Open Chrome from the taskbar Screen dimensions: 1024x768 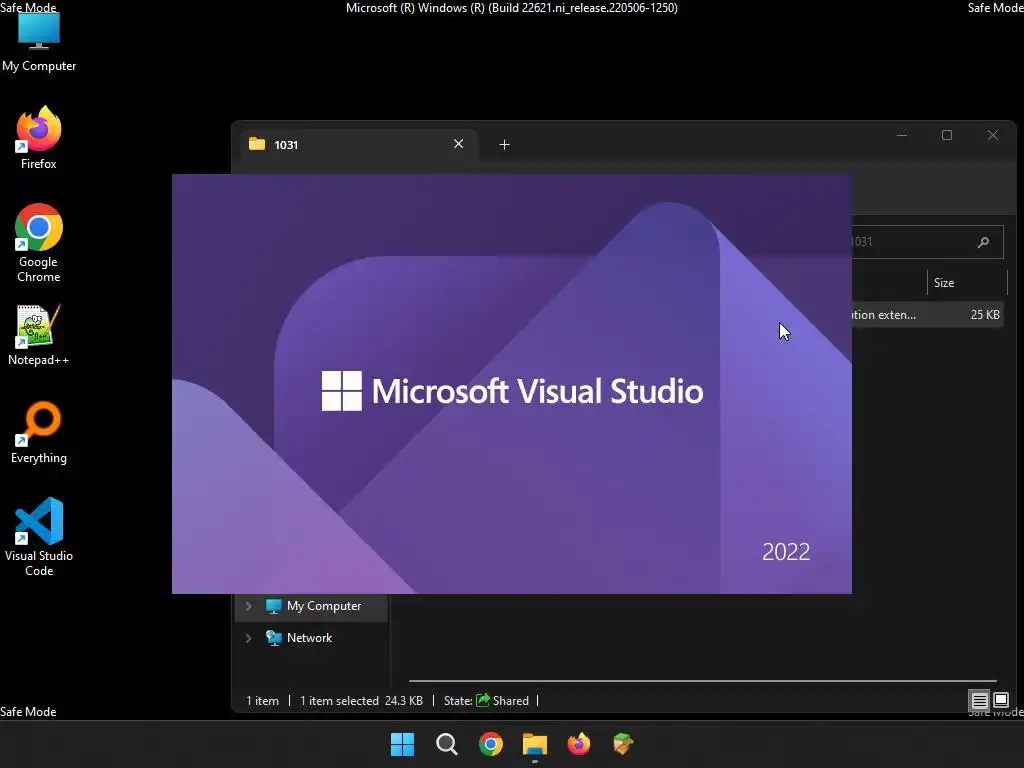click(x=490, y=744)
